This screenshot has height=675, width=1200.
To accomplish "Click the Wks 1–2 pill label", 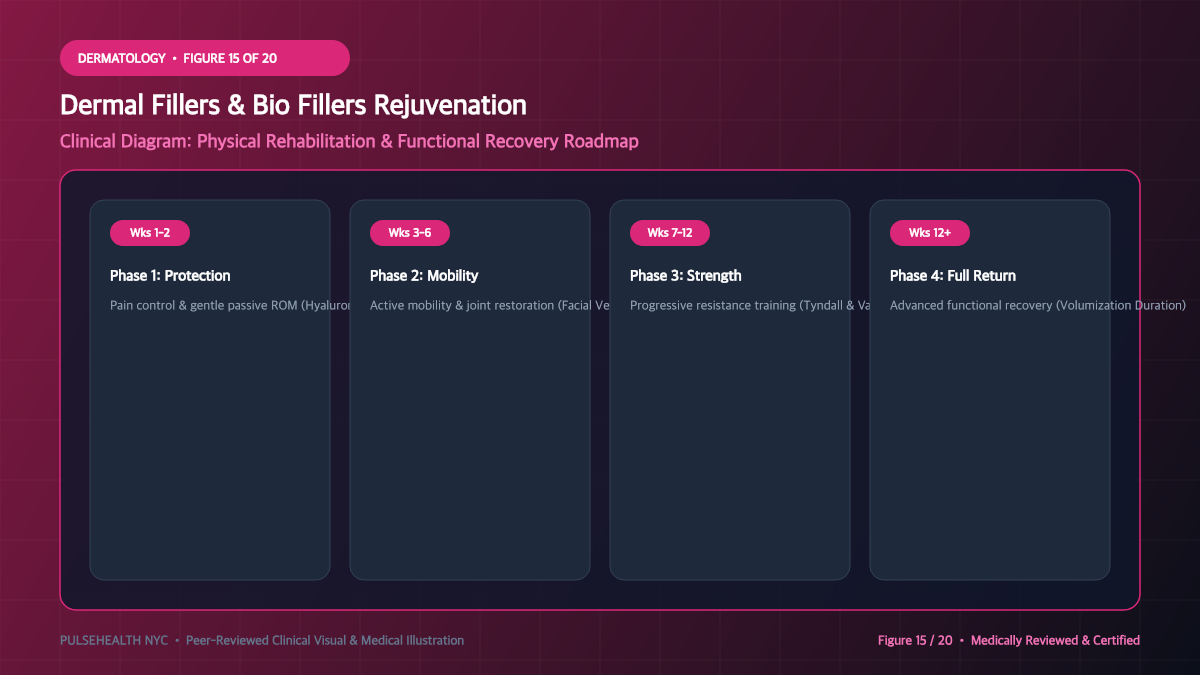I will pyautogui.click(x=150, y=233).
